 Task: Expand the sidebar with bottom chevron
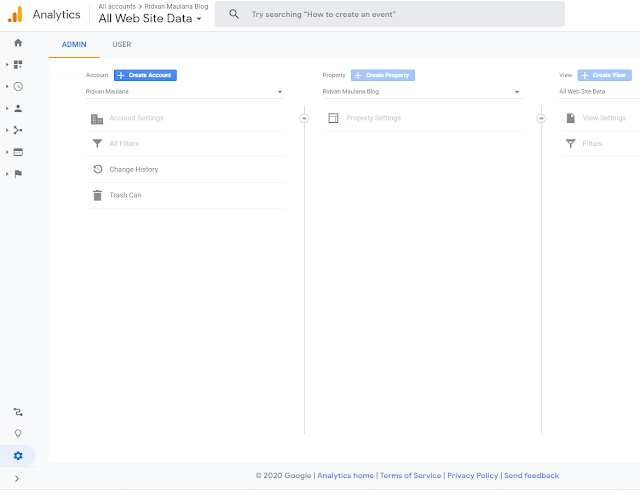[17, 478]
